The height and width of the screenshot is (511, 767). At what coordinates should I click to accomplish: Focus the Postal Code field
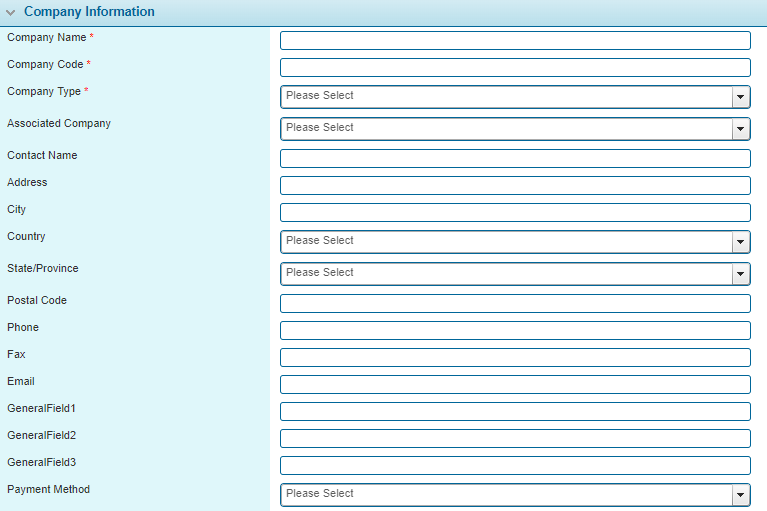pos(515,304)
